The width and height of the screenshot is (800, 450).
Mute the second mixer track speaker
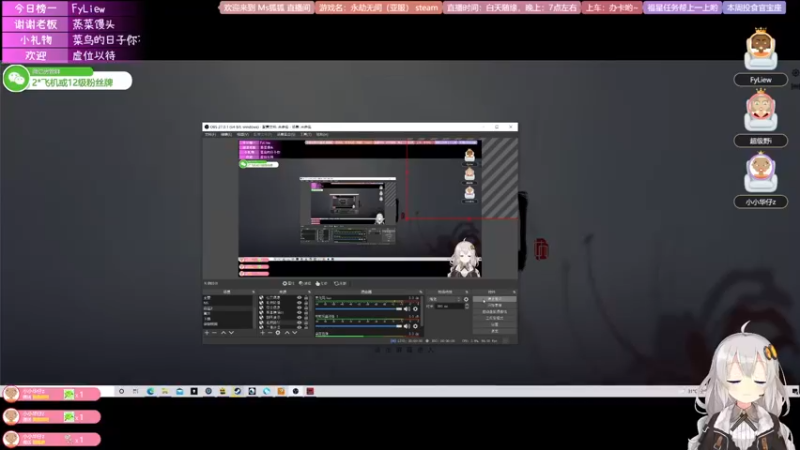point(407,326)
